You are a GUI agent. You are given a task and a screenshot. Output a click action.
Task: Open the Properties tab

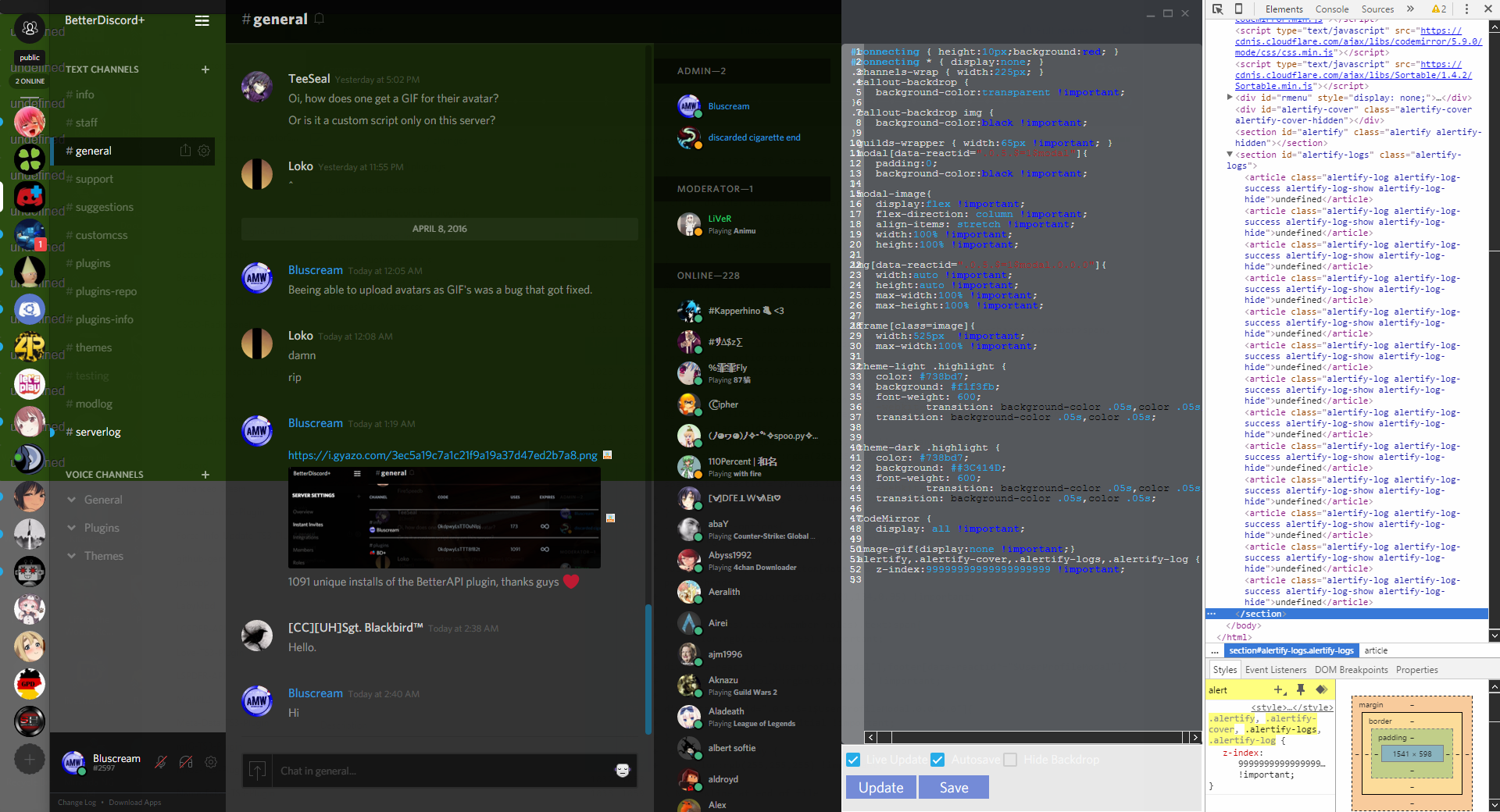point(1416,670)
